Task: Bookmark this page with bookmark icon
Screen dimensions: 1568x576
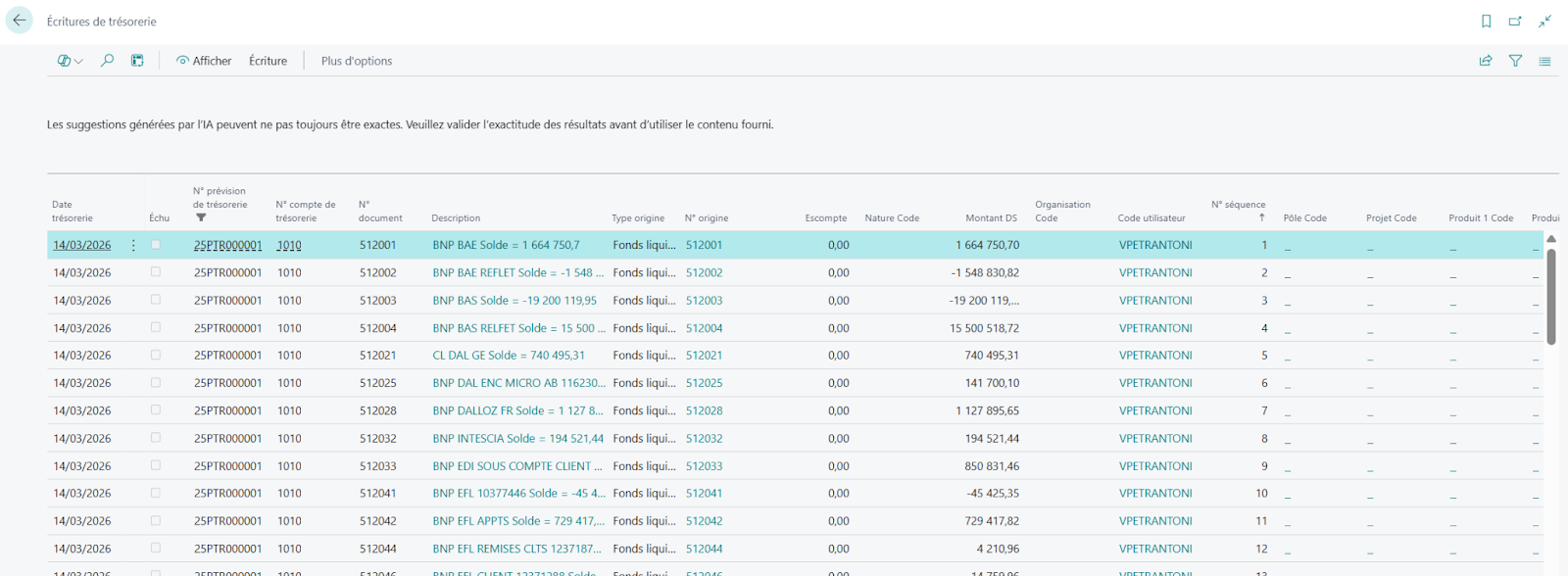Action: pos(1486,22)
